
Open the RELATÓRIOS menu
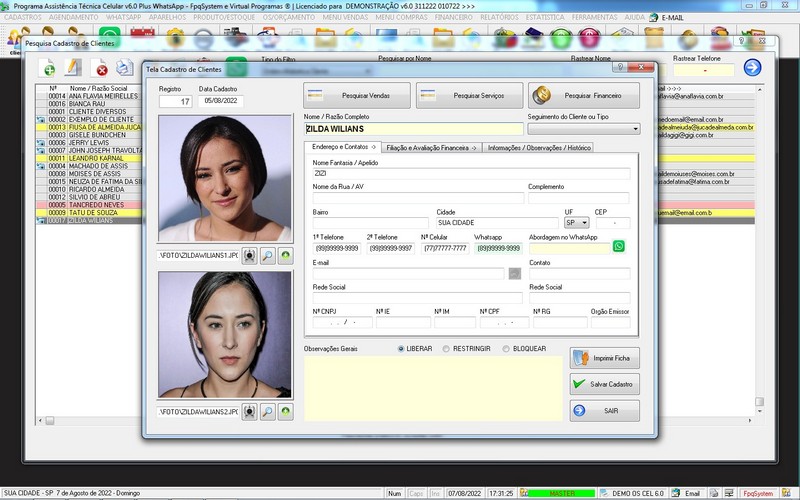(x=499, y=17)
